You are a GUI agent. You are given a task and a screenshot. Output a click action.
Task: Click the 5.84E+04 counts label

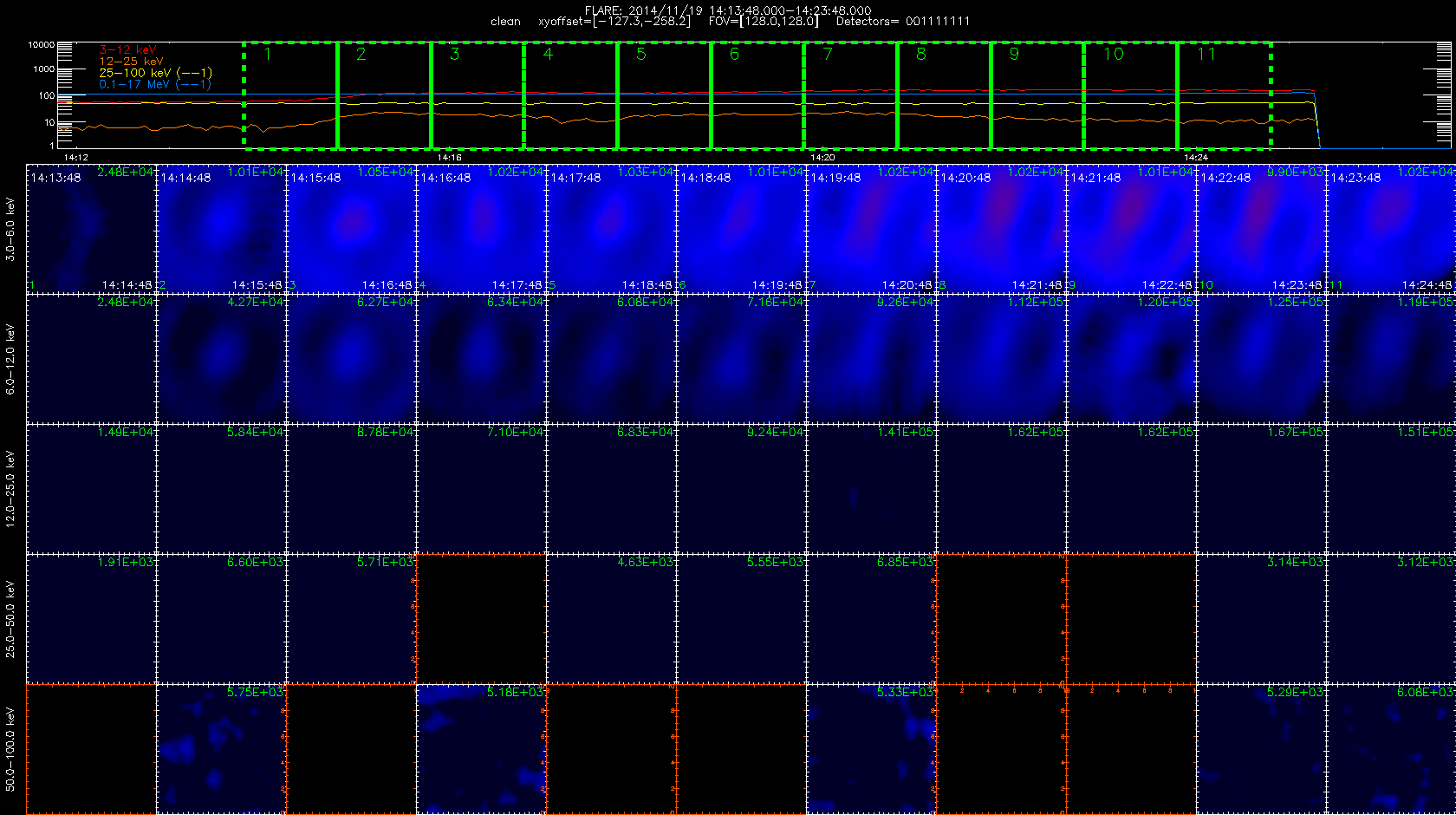click(255, 433)
